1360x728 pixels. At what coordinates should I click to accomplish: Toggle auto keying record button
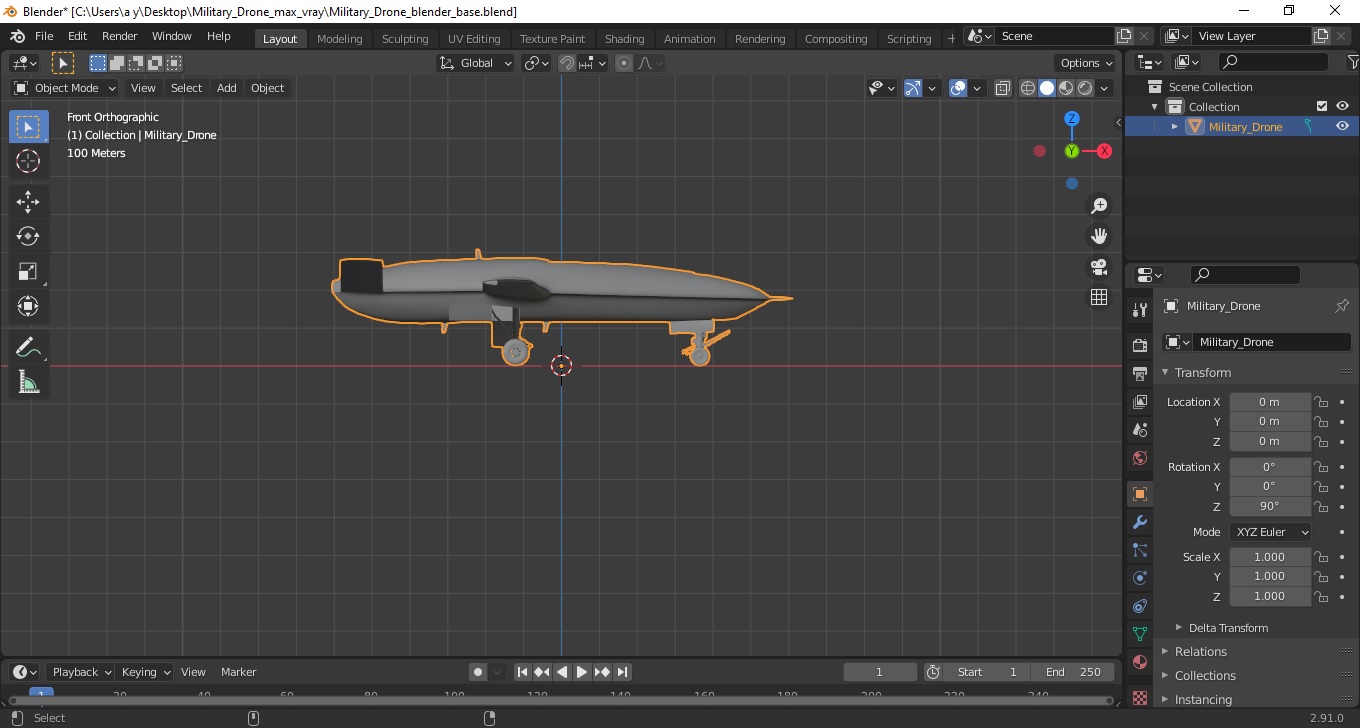pos(478,672)
